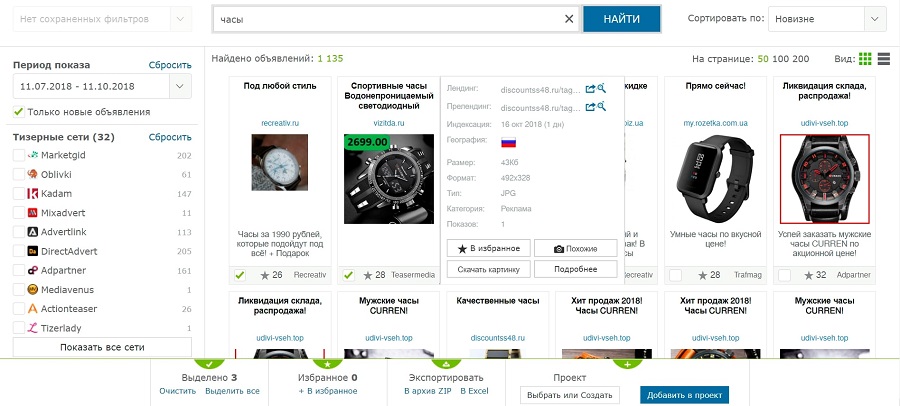Reset the 'Период показа' filter
Screen dimensions: 900x406
pos(170,65)
